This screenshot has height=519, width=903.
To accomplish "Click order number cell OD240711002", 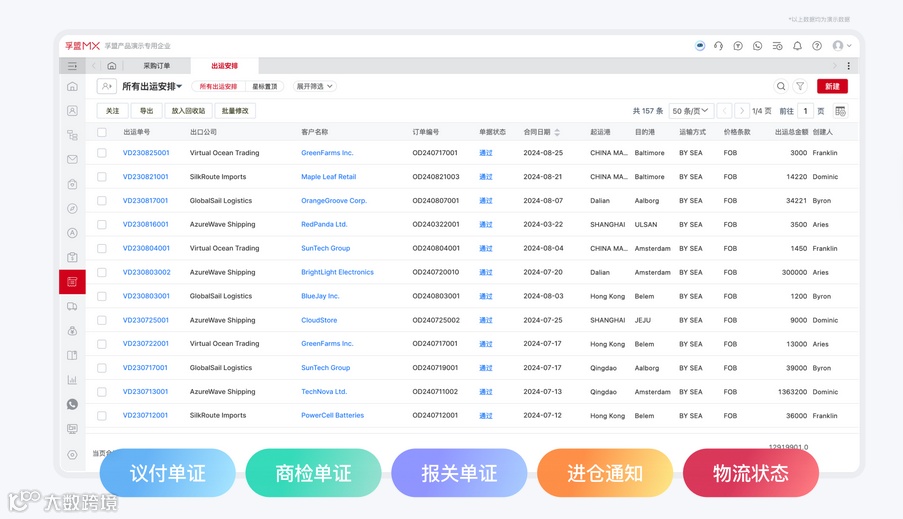I will point(435,392).
